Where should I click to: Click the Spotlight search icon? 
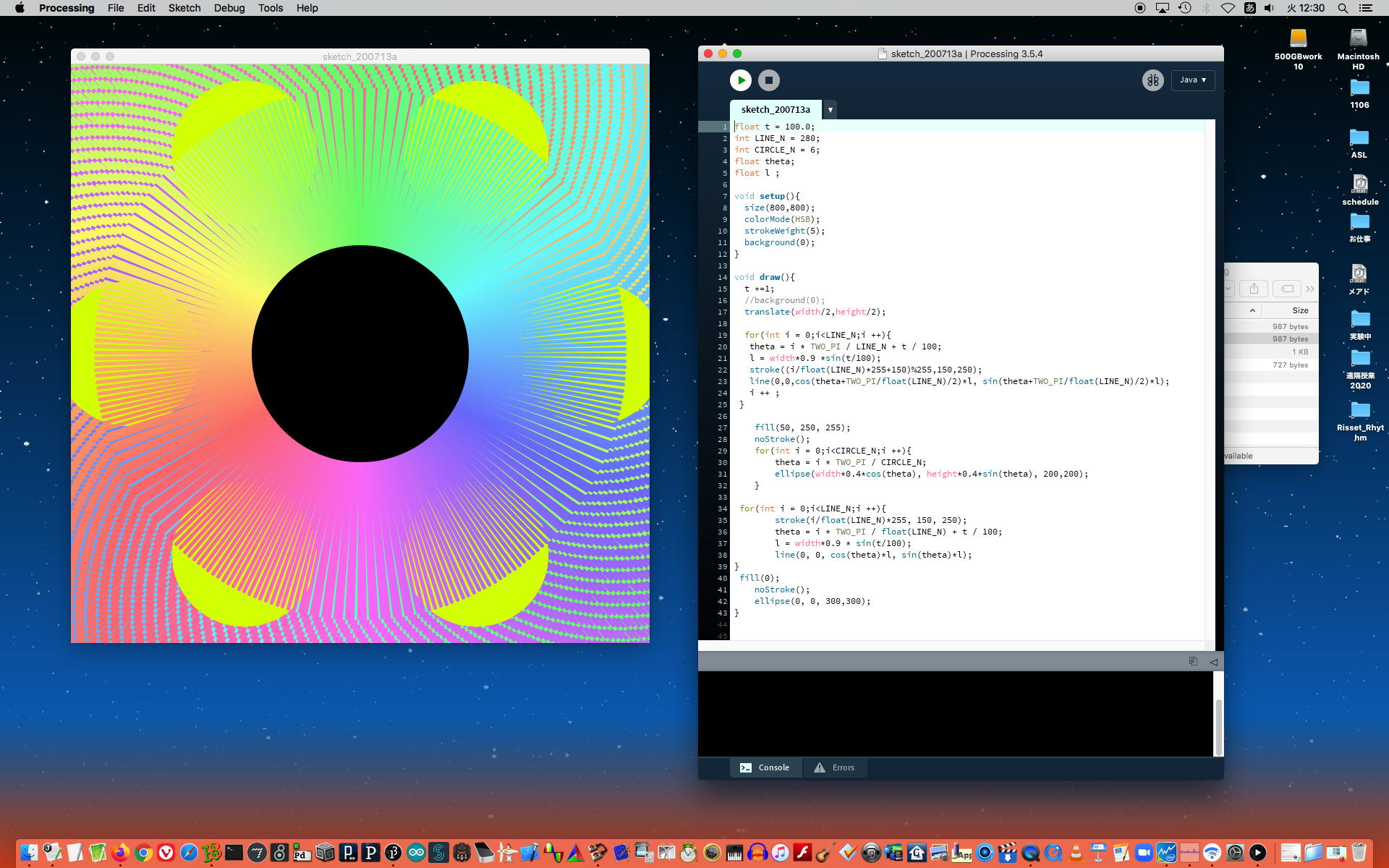pos(1343,8)
